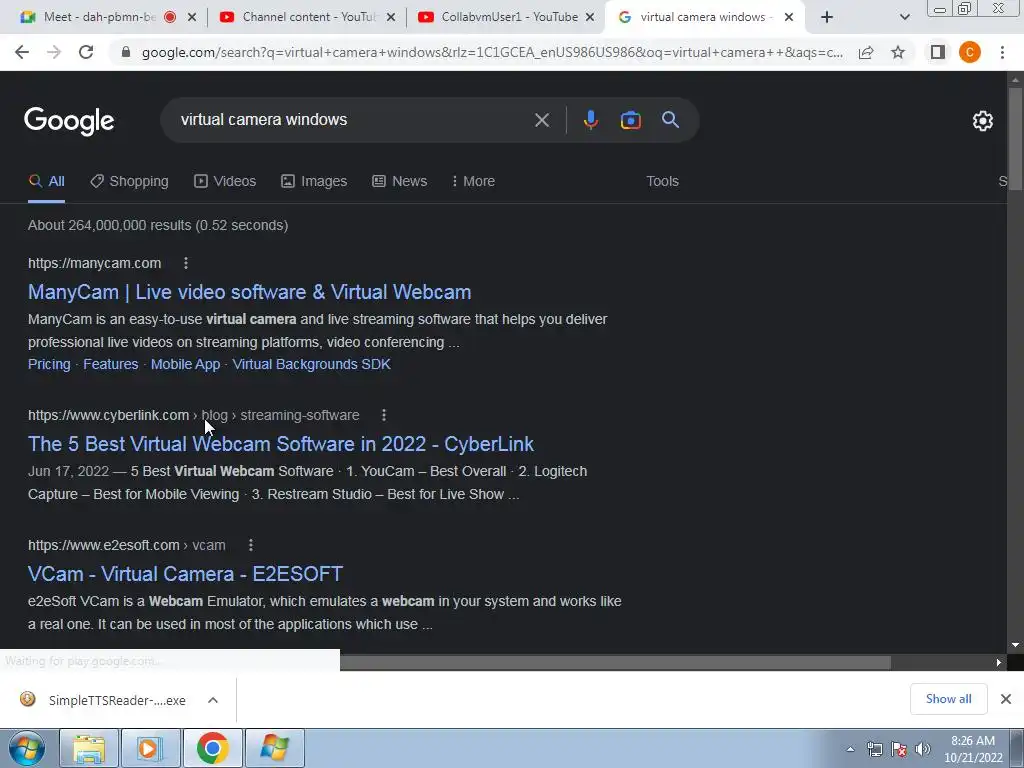Close the Channel content YouTube tab
Viewport: 1024px width, 768px height.
tap(391, 18)
